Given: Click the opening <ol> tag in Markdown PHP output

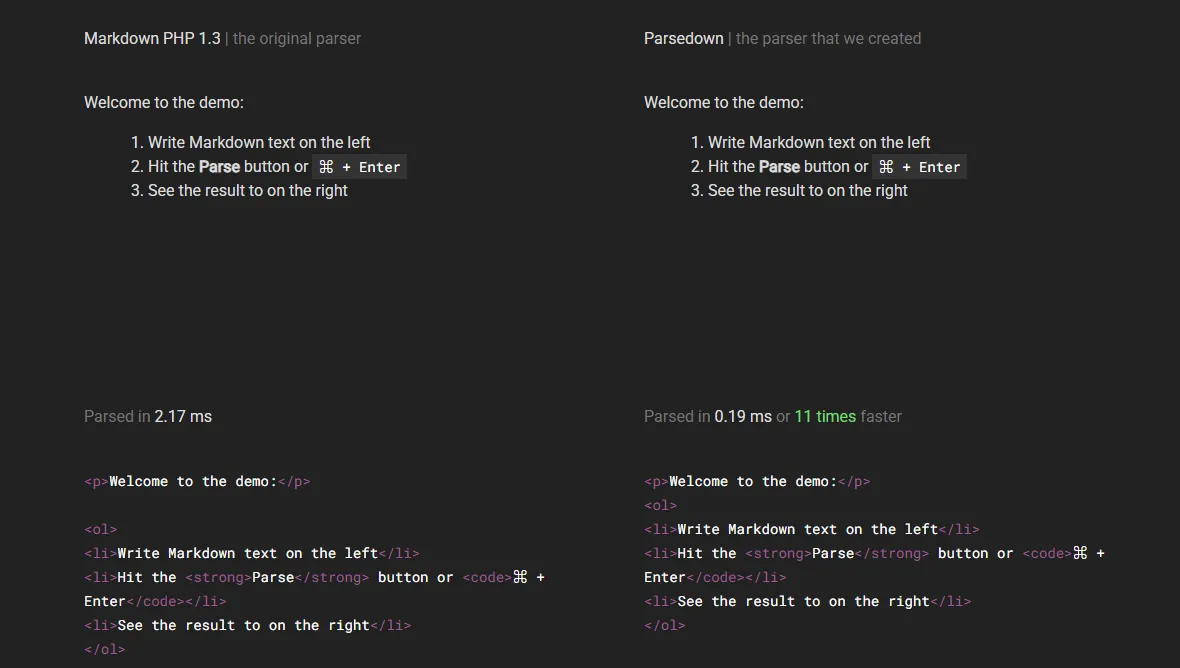Looking at the screenshot, I should 100,529.
